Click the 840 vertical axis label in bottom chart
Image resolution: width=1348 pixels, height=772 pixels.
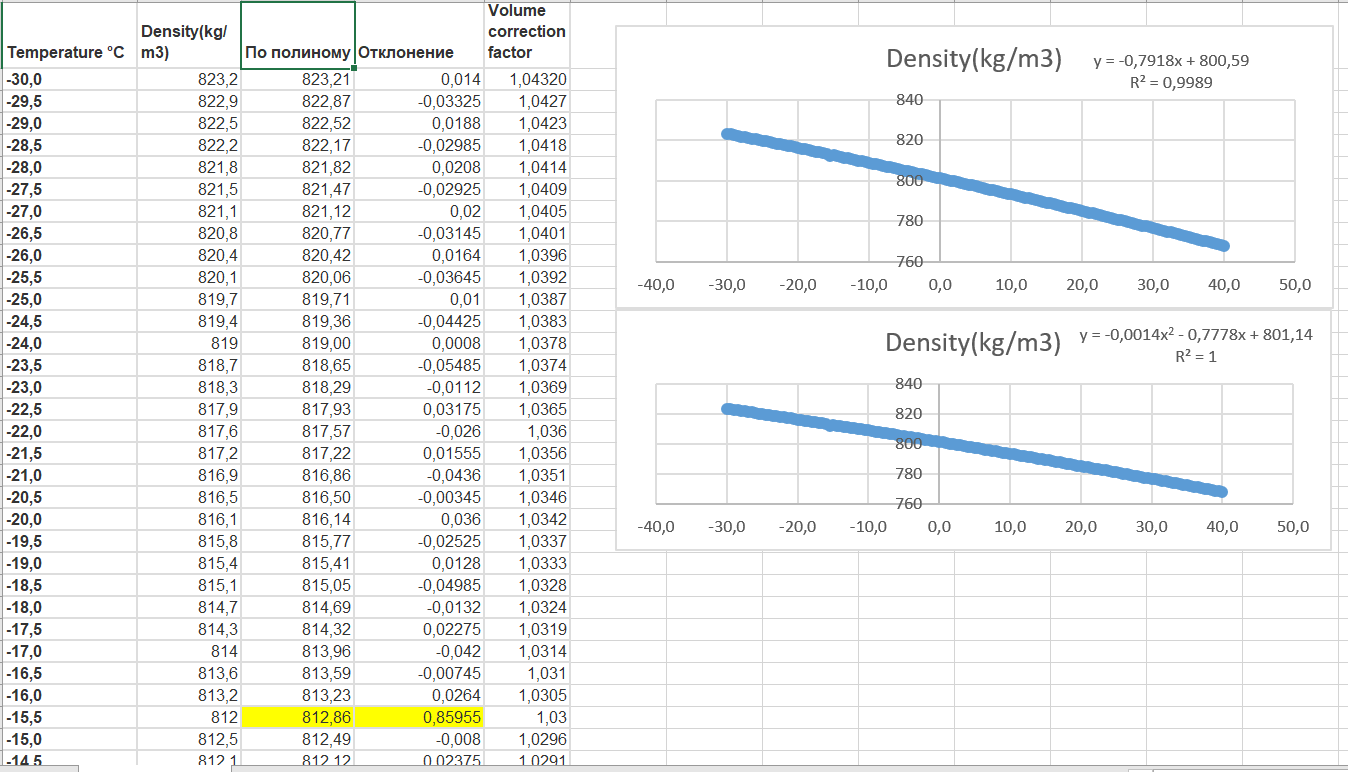click(x=908, y=384)
